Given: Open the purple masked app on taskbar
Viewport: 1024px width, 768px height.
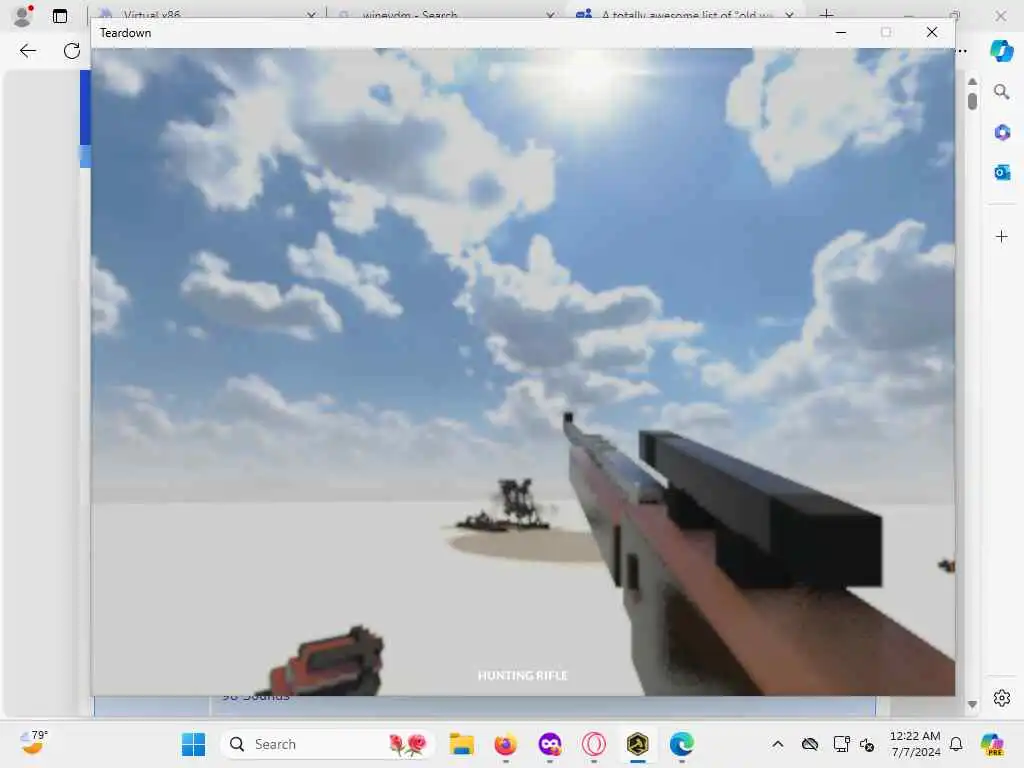Looking at the screenshot, I should [550, 744].
